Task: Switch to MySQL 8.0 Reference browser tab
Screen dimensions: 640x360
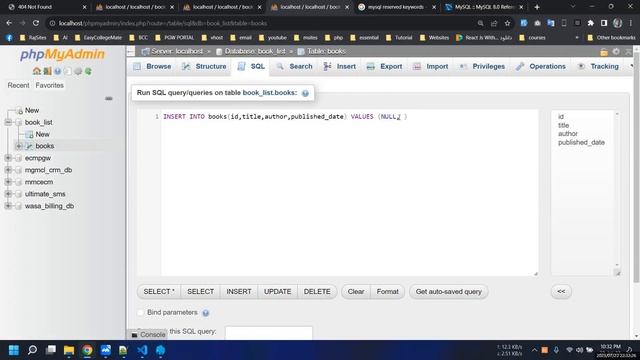Action: (x=484, y=7)
